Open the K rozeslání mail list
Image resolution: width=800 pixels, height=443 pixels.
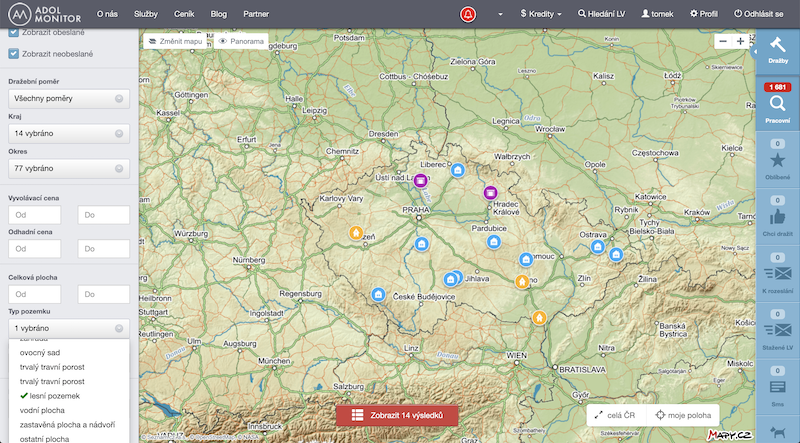pyautogui.click(x=778, y=274)
